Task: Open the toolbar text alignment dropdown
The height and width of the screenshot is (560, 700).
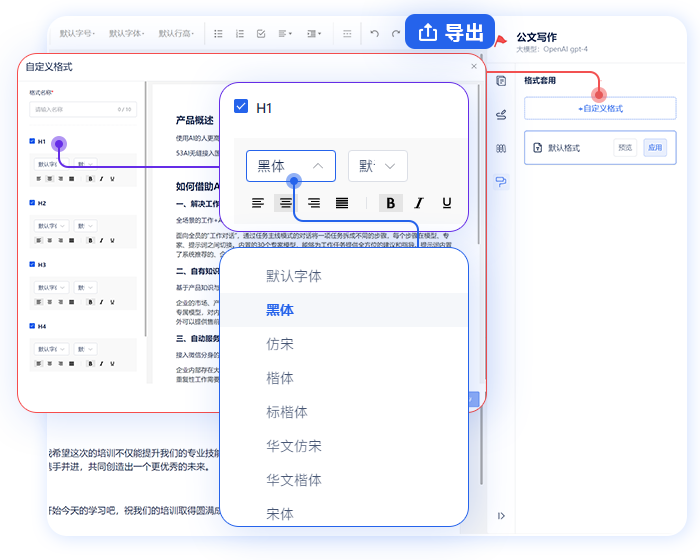Action: 285,33
